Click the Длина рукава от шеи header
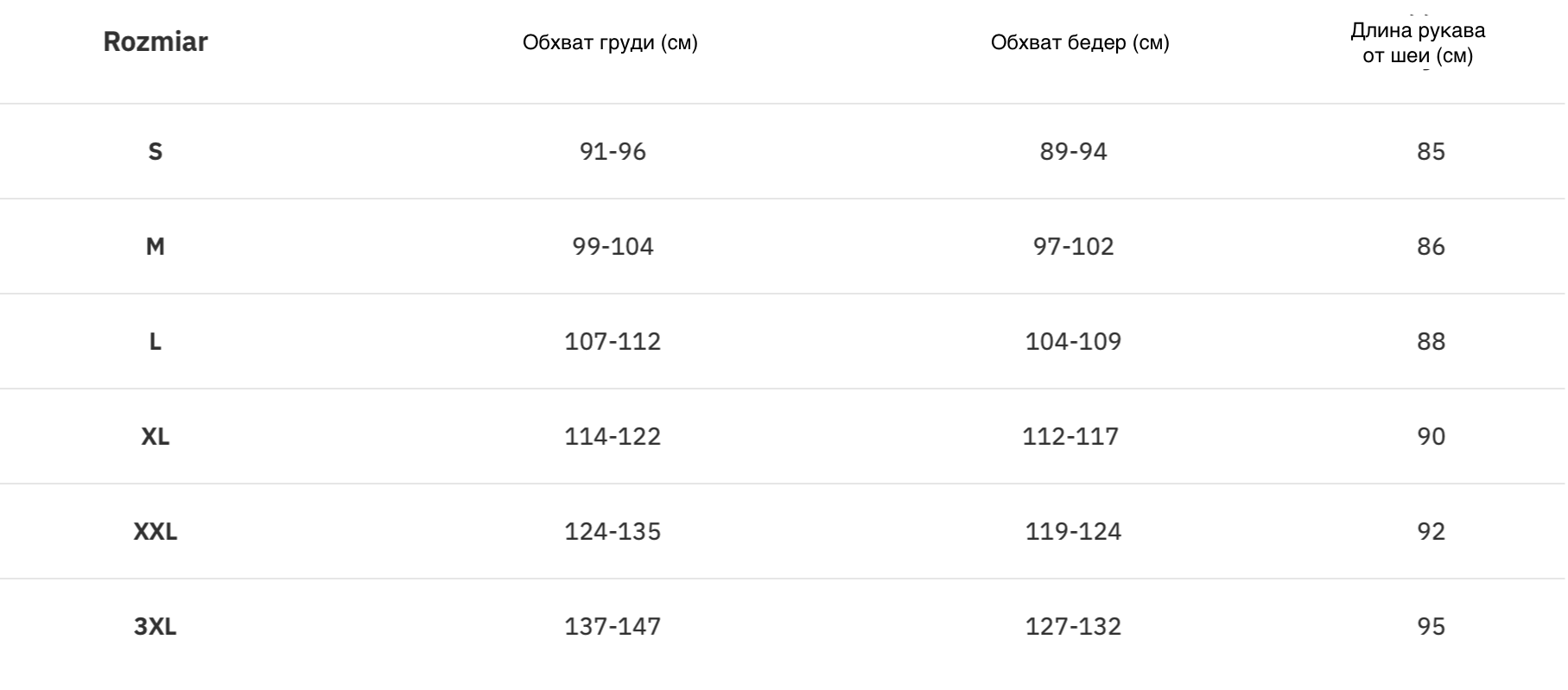The width and height of the screenshot is (1568, 690). [x=1418, y=43]
